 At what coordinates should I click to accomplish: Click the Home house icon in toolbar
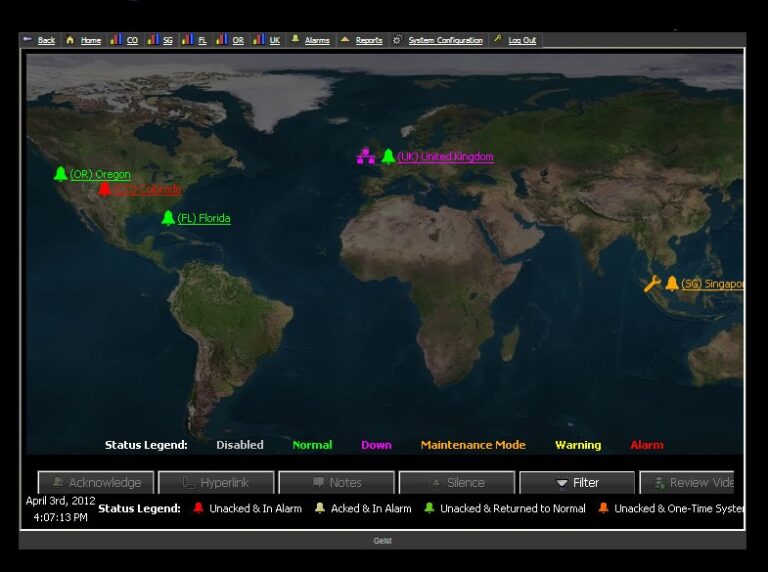pyautogui.click(x=70, y=40)
